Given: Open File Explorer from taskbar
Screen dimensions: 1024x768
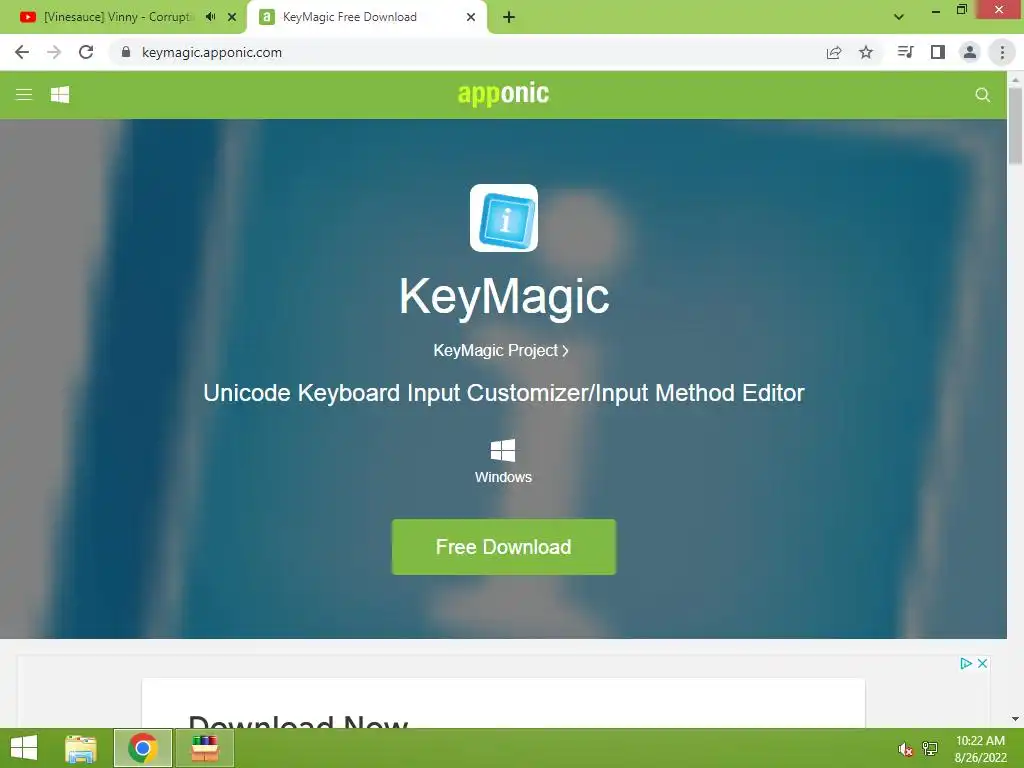Looking at the screenshot, I should (x=80, y=748).
